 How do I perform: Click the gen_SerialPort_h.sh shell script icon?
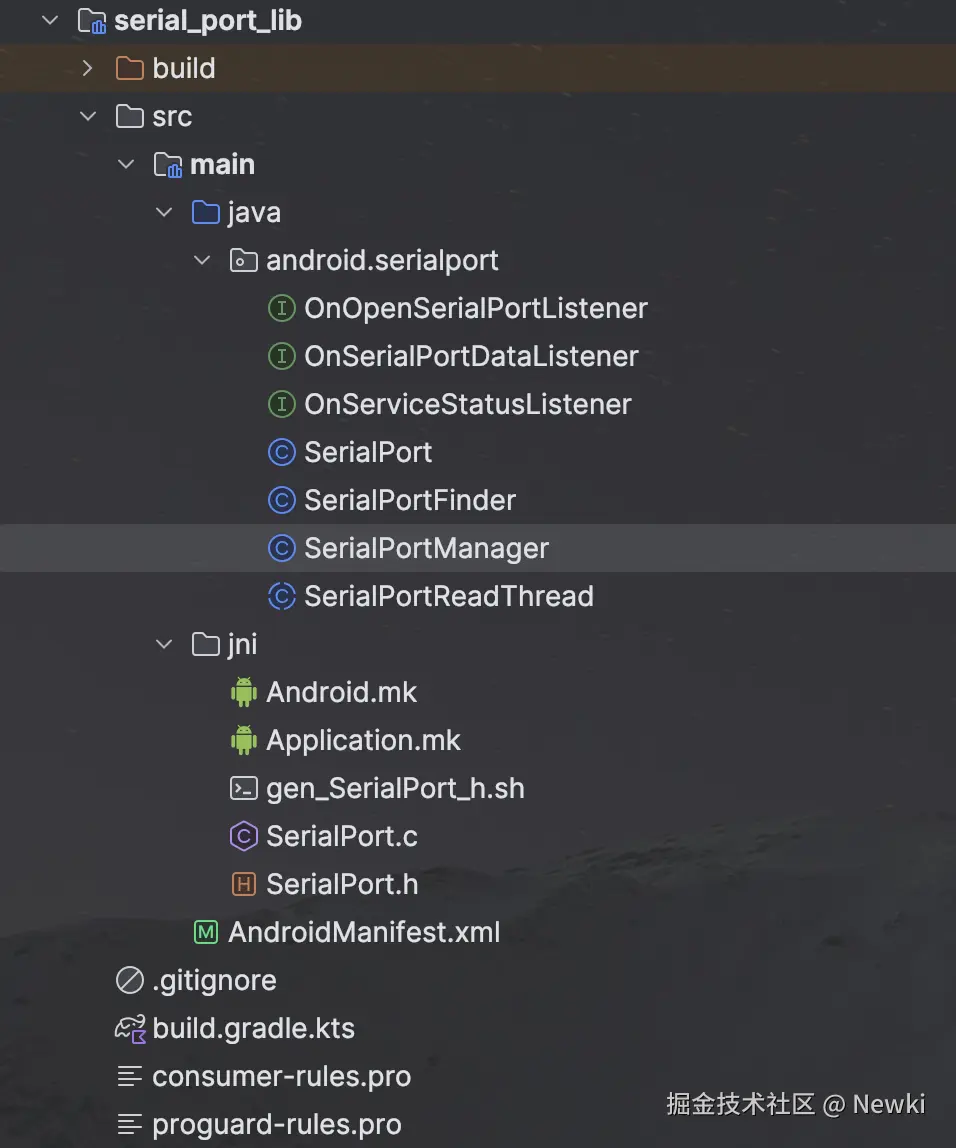[x=244, y=788]
